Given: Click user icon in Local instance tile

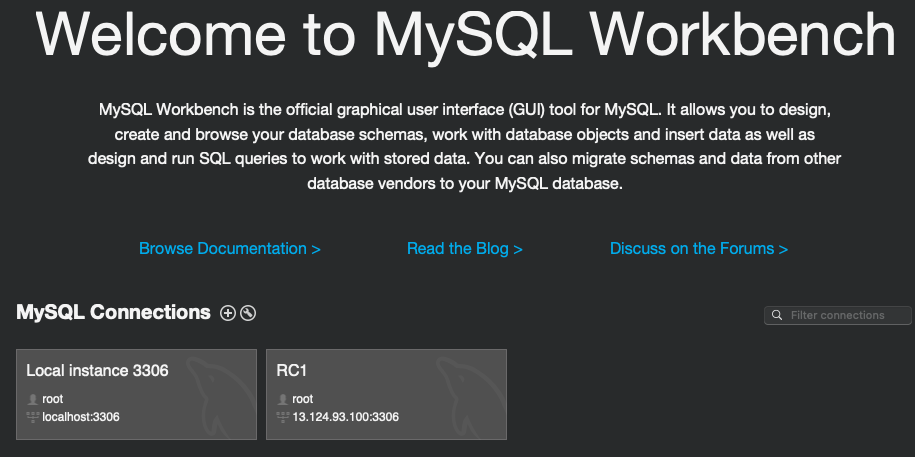Looking at the screenshot, I should (33, 400).
